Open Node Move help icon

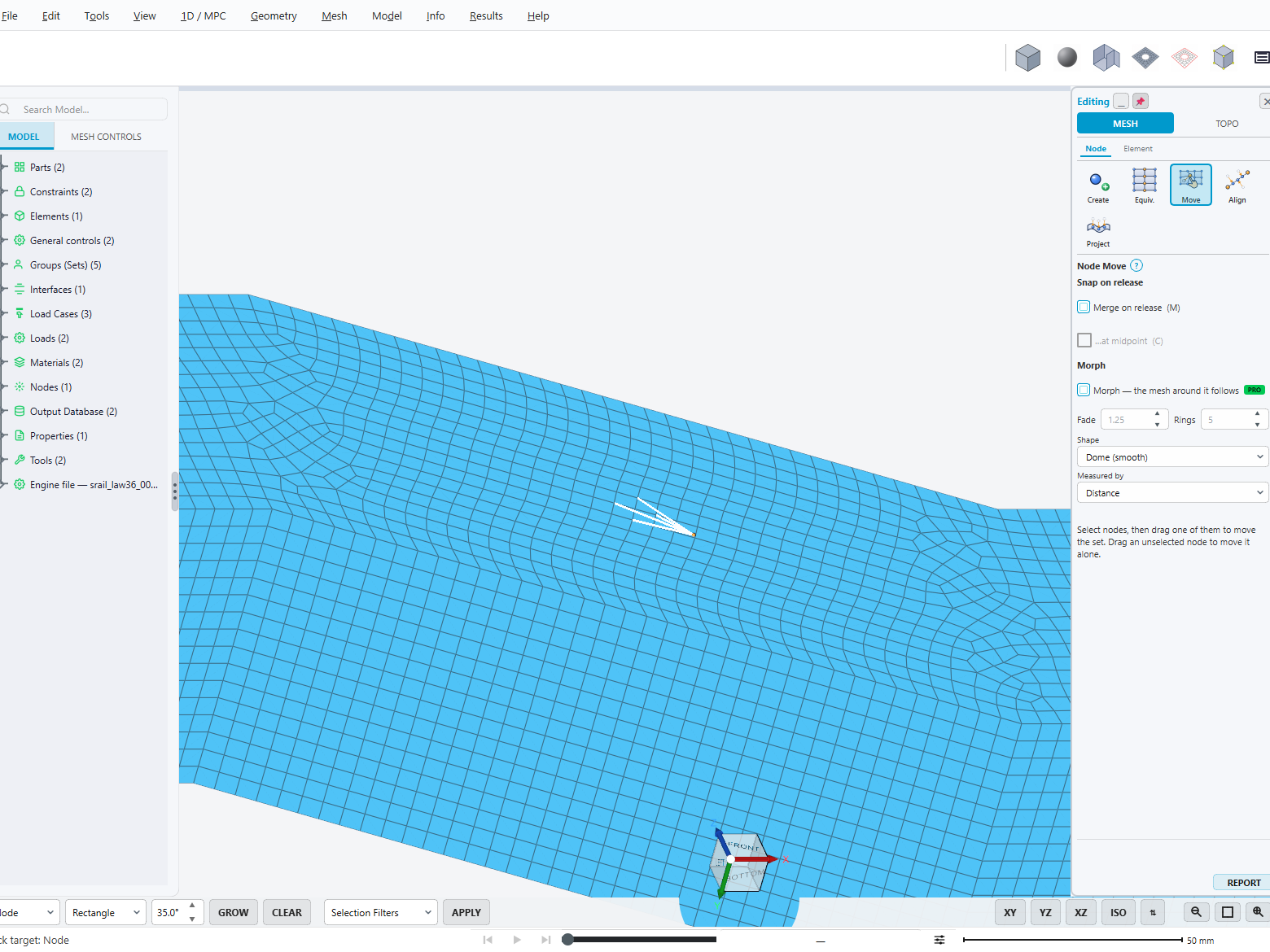[1136, 265]
